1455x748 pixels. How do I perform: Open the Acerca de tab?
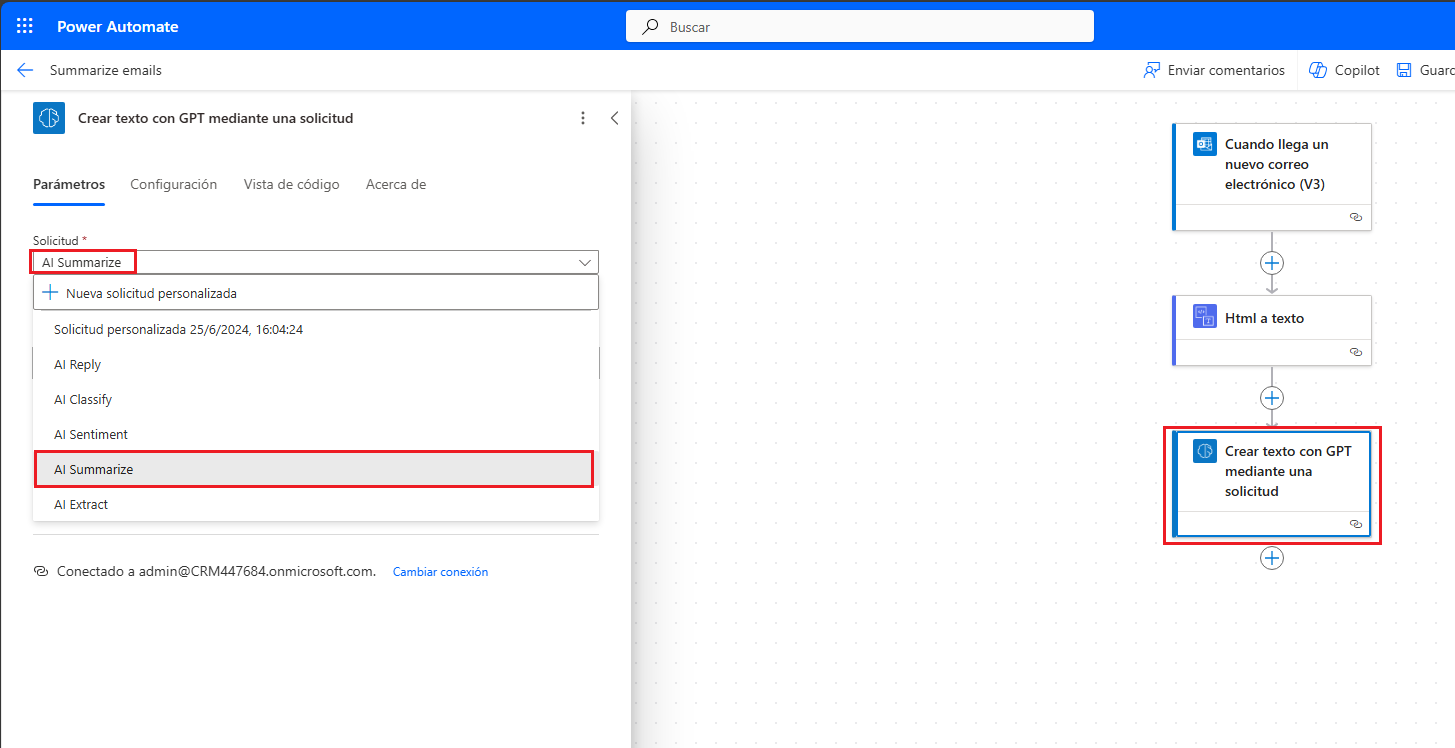pyautogui.click(x=396, y=184)
